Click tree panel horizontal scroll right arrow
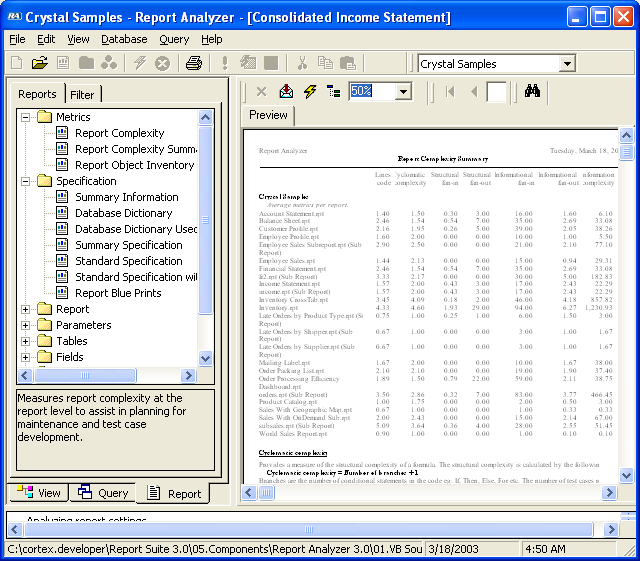Viewport: 640px width, 561px height. click(x=188, y=375)
